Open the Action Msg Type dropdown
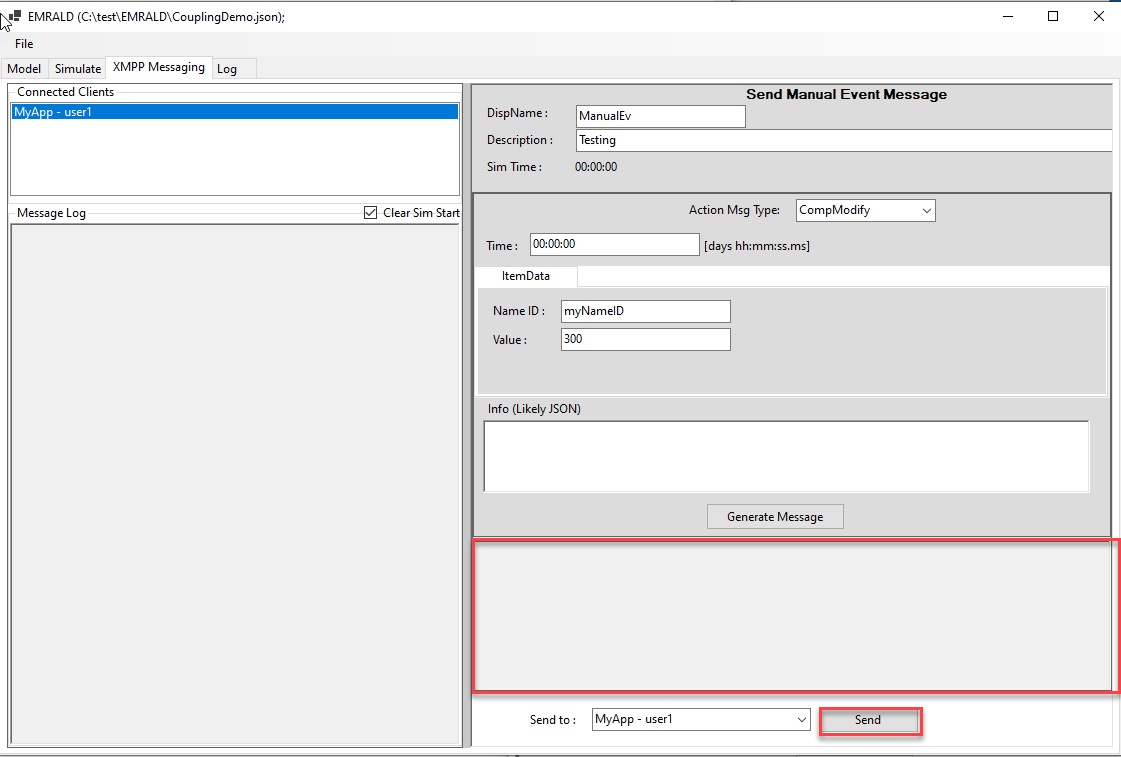This screenshot has height=757, width=1121. point(865,210)
